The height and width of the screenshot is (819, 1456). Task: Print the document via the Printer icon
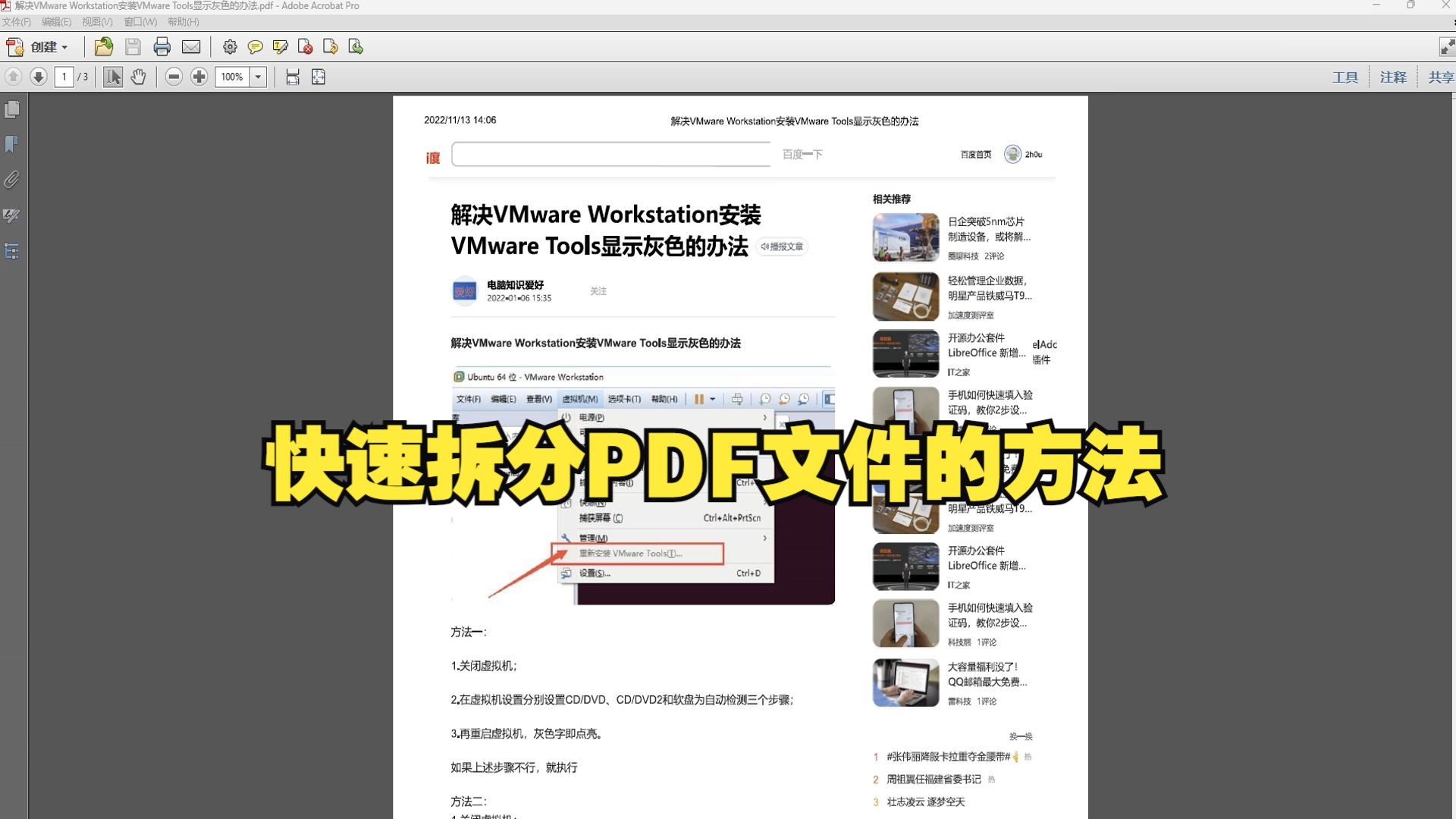point(162,46)
